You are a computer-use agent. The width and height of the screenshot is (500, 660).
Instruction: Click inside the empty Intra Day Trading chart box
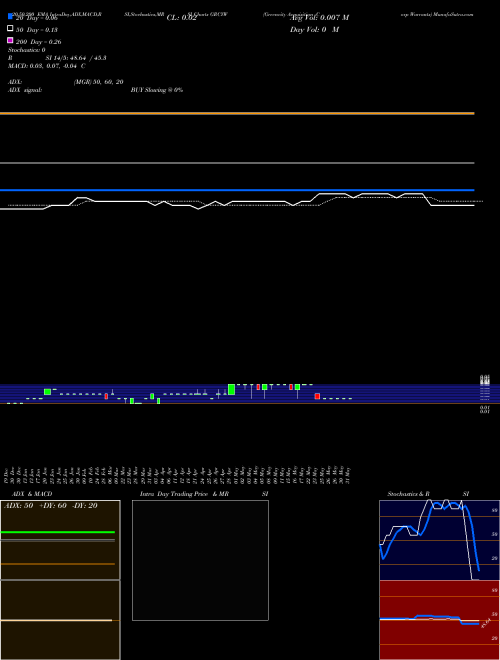[200, 560]
